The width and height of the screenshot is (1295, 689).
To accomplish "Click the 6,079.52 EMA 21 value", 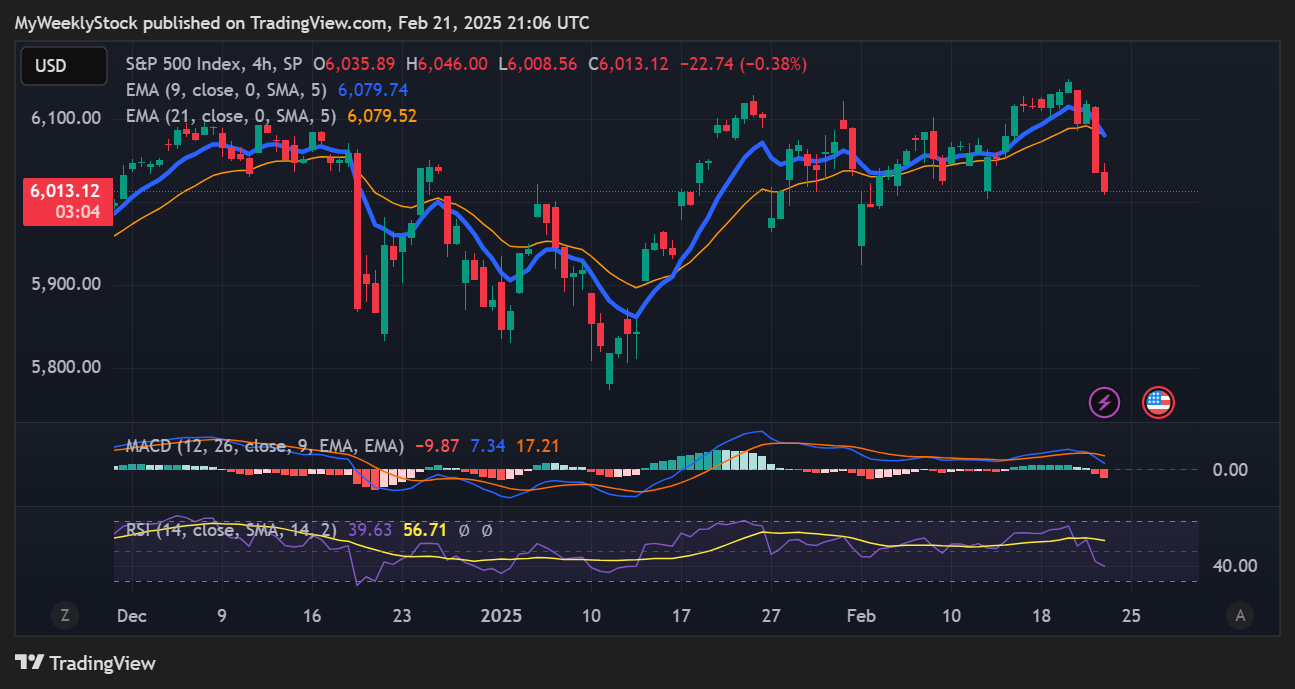I will tap(382, 116).
